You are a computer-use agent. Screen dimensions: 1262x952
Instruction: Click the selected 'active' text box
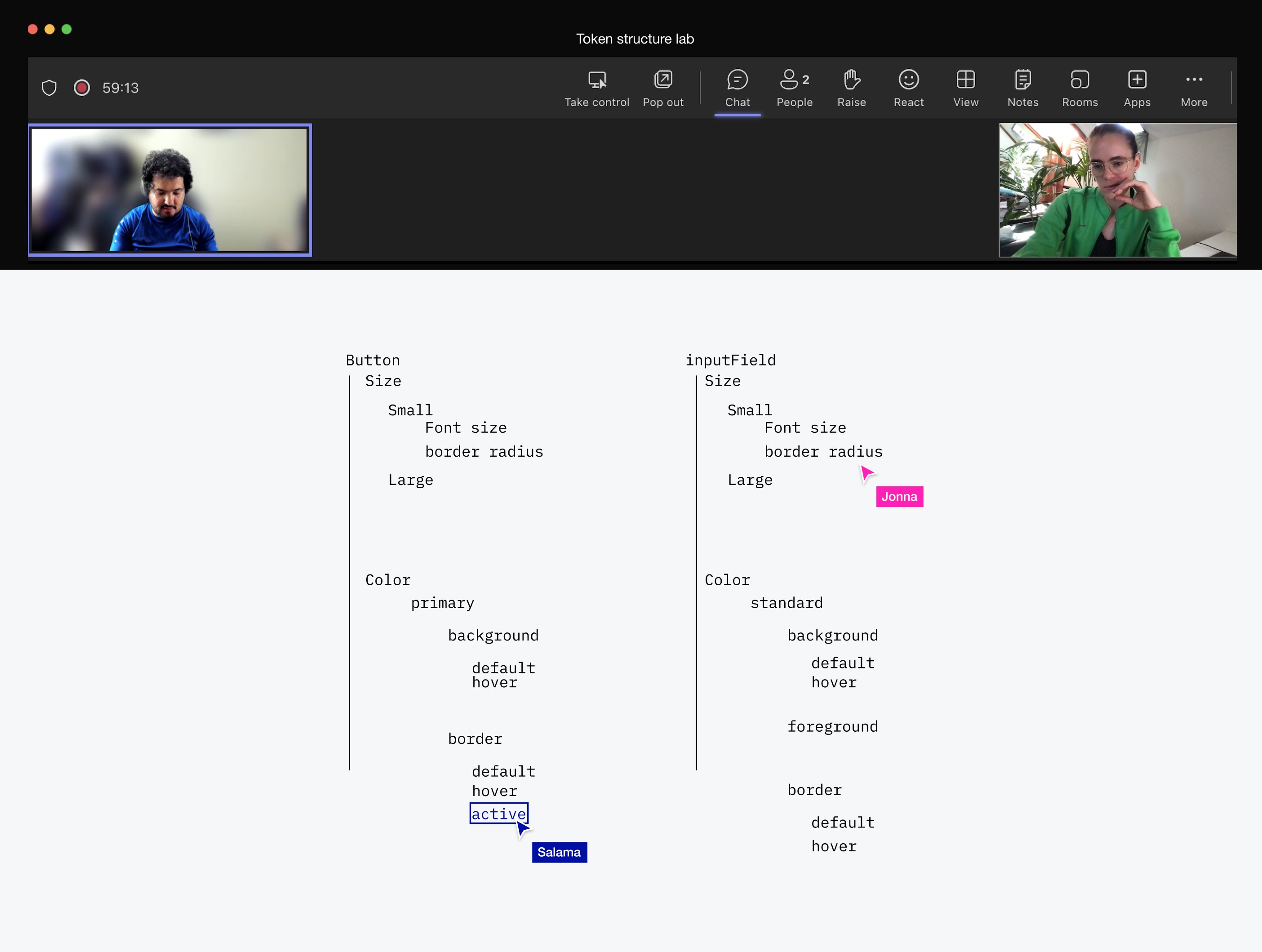(498, 813)
